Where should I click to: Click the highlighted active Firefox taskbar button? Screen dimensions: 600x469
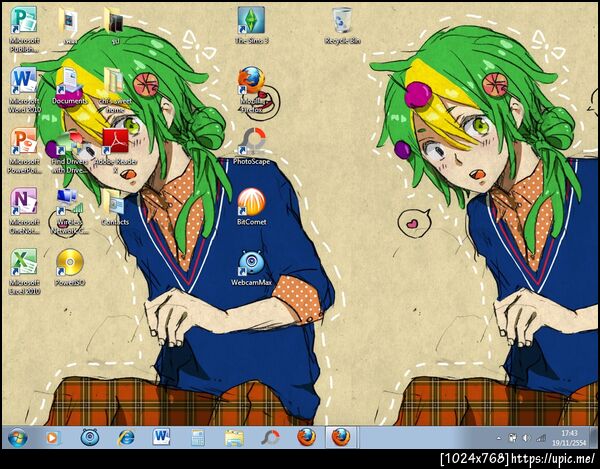[341, 437]
